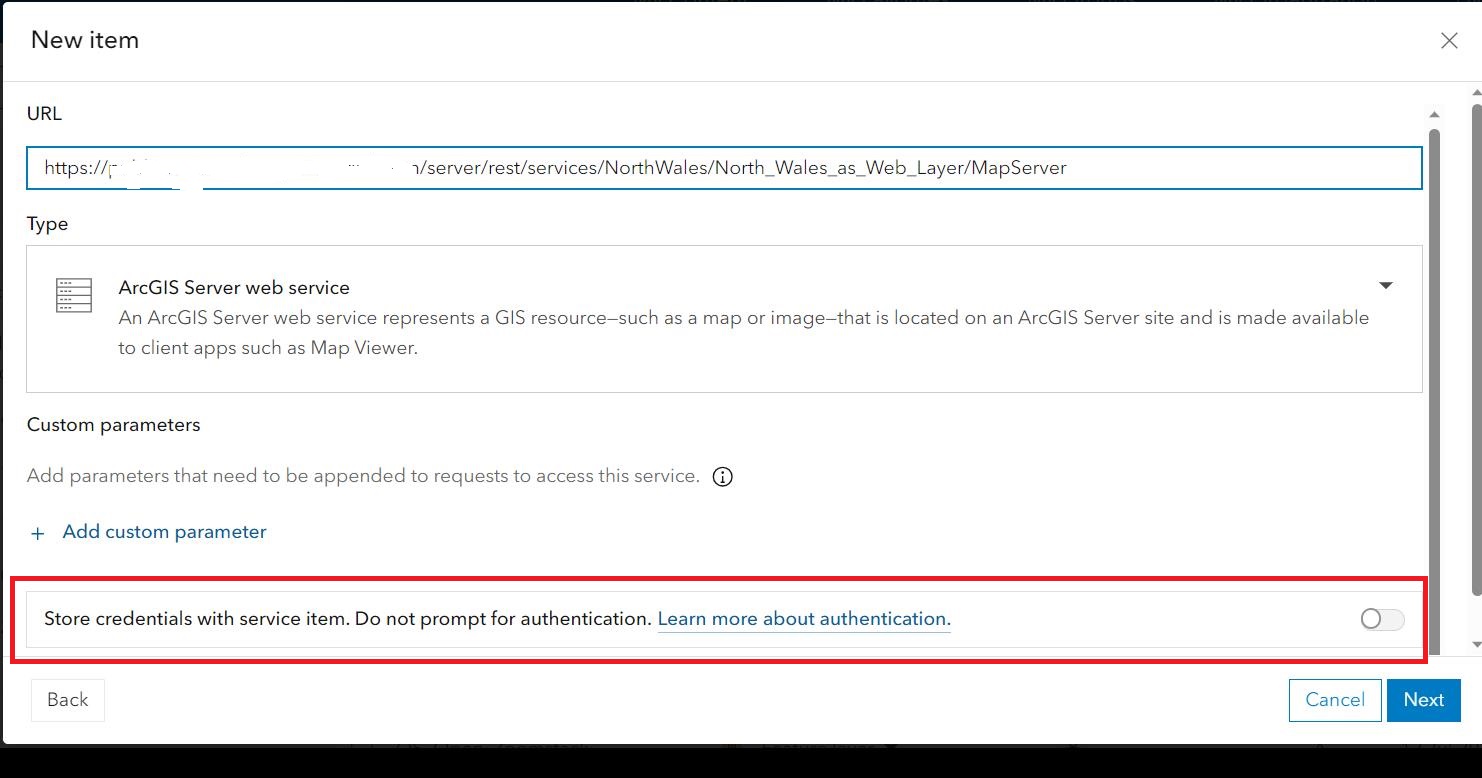Click the plus icon next to Add custom parameter
This screenshot has height=778, width=1482.
click(x=37, y=532)
